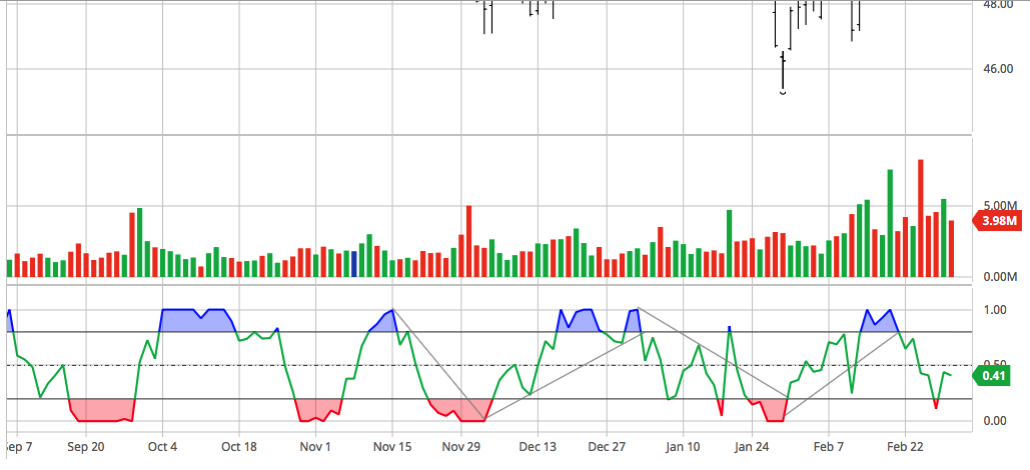Click the 46.00 price axis label

click(x=998, y=68)
